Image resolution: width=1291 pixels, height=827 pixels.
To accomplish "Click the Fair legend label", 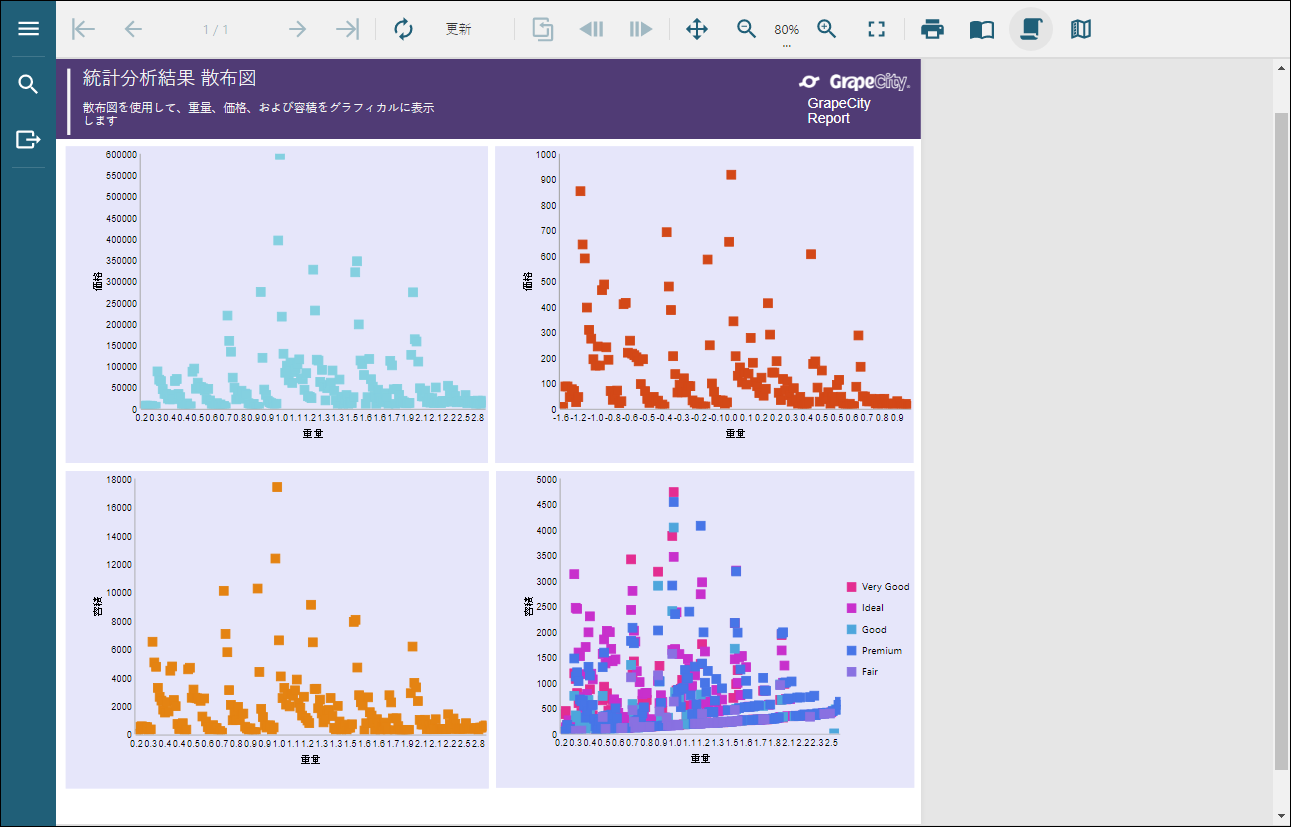I will [870, 672].
